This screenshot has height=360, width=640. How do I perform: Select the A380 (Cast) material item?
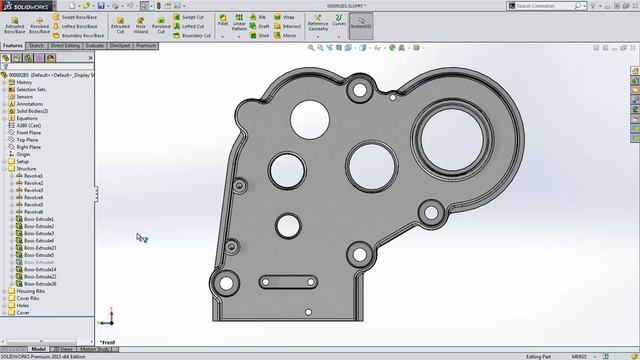(24, 126)
